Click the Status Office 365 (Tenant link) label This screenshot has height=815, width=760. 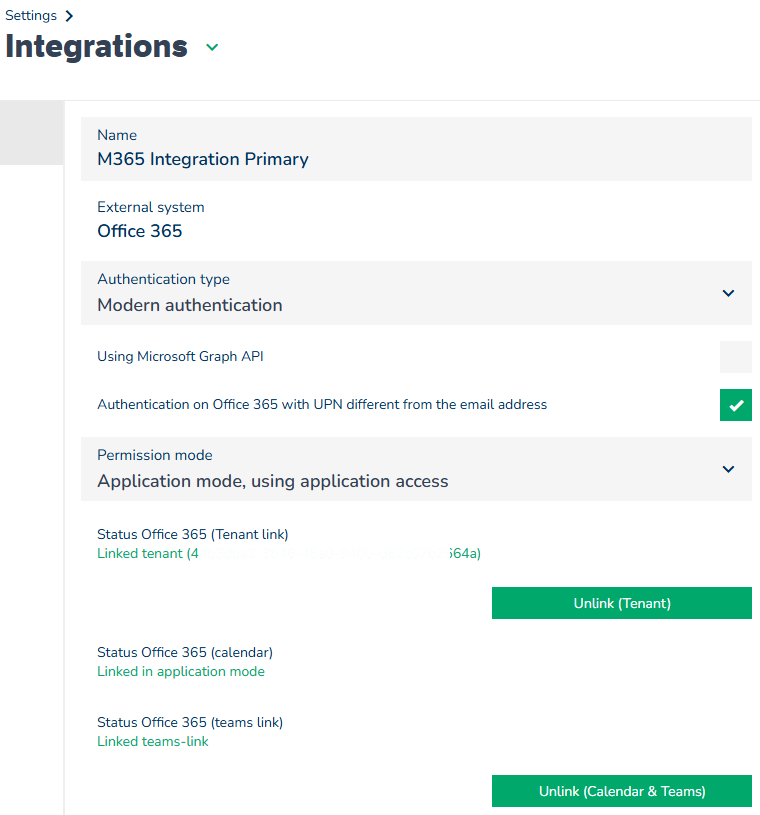(x=192, y=535)
